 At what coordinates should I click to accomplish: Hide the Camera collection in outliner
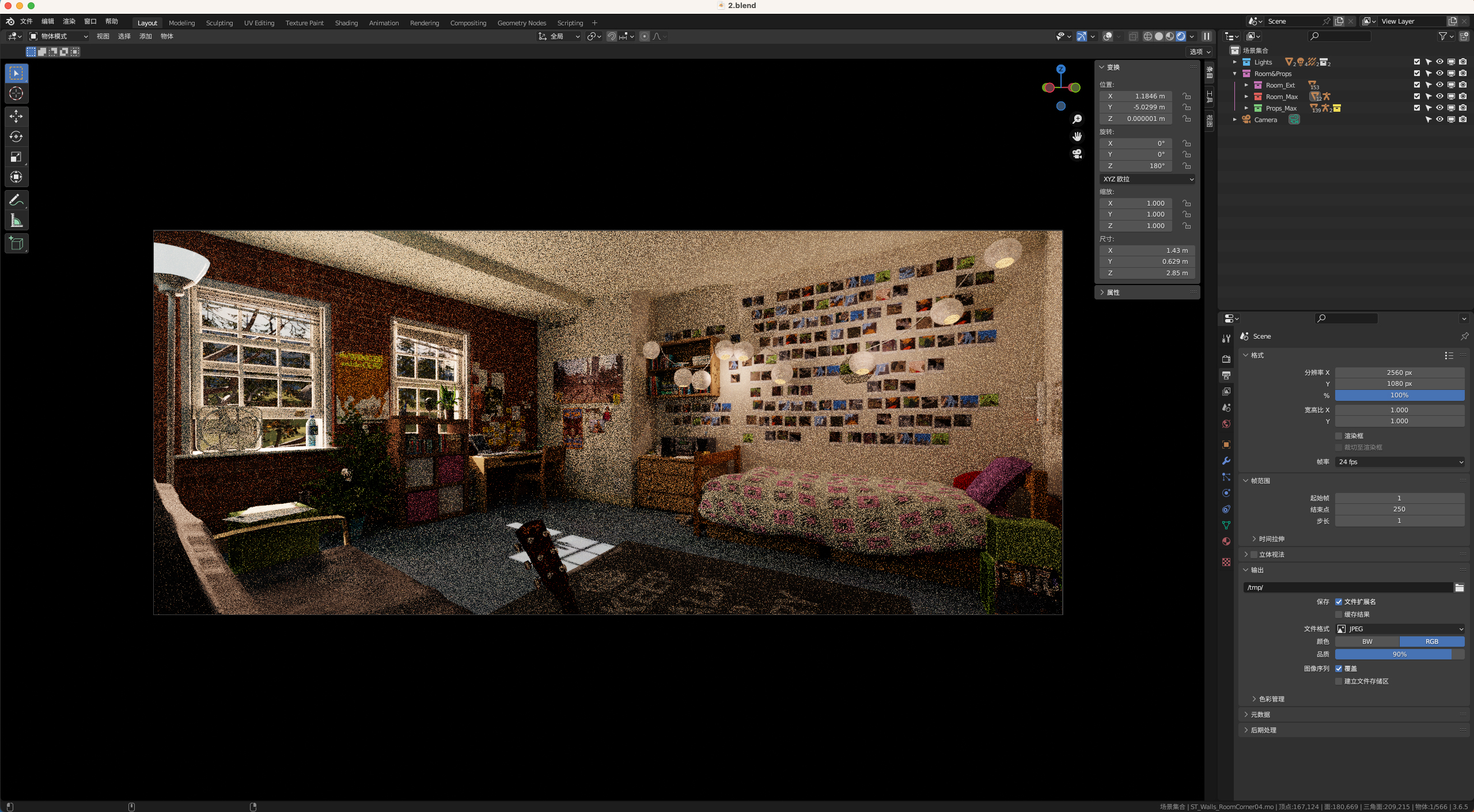pos(1439,119)
